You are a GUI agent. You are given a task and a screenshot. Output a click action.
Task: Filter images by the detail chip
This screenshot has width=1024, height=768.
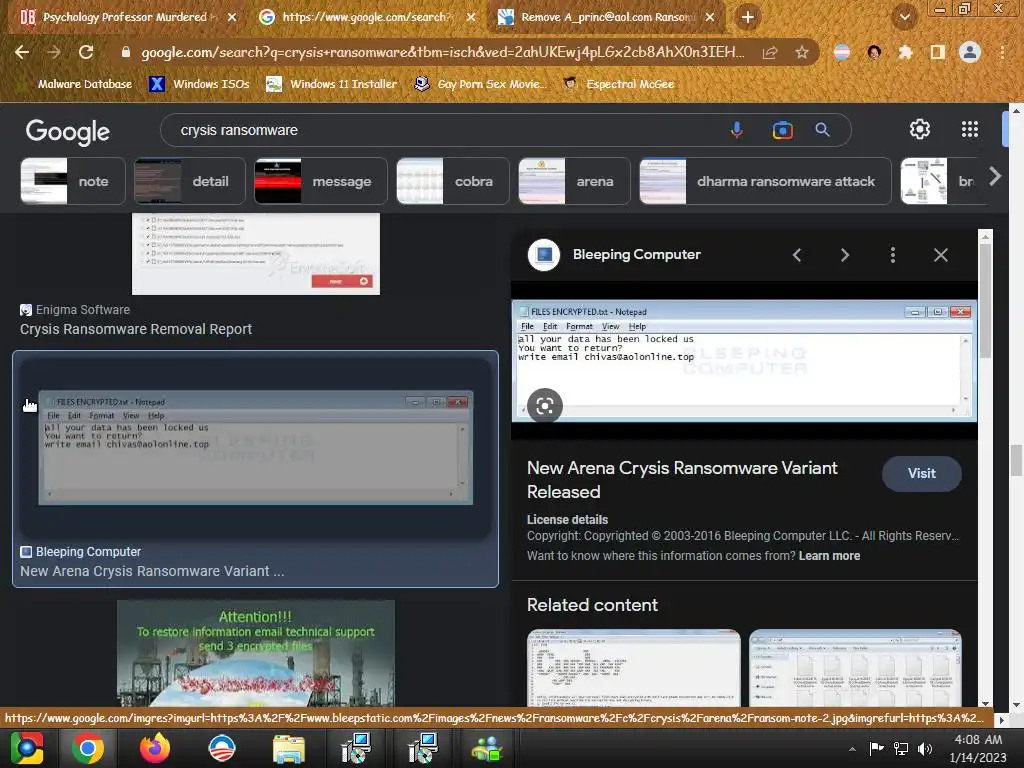click(x=189, y=181)
